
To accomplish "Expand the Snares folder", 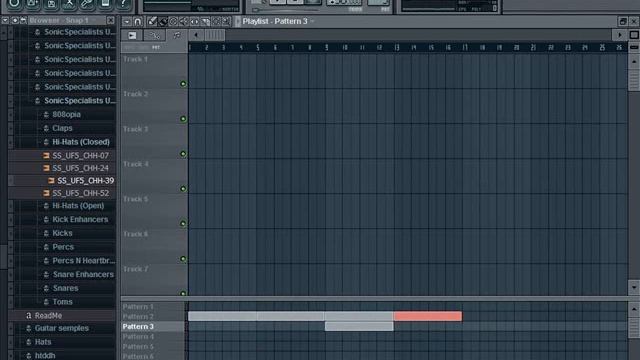I will (x=65, y=288).
